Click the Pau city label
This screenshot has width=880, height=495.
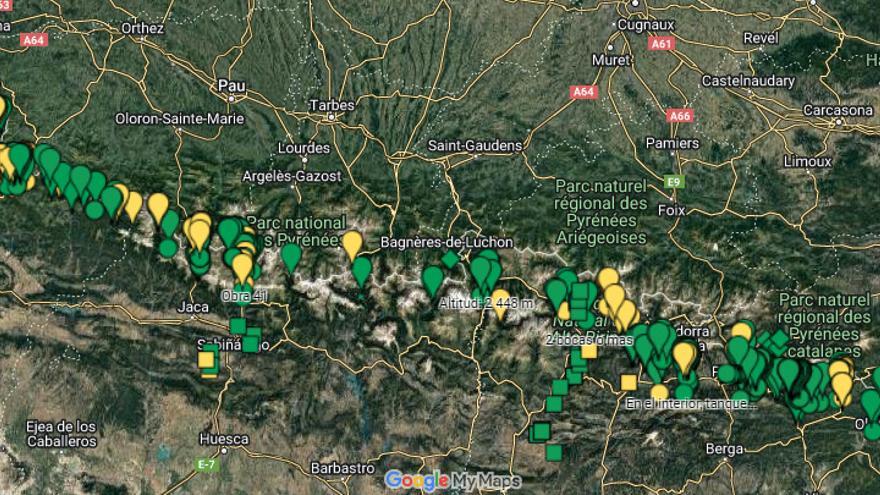[232, 86]
